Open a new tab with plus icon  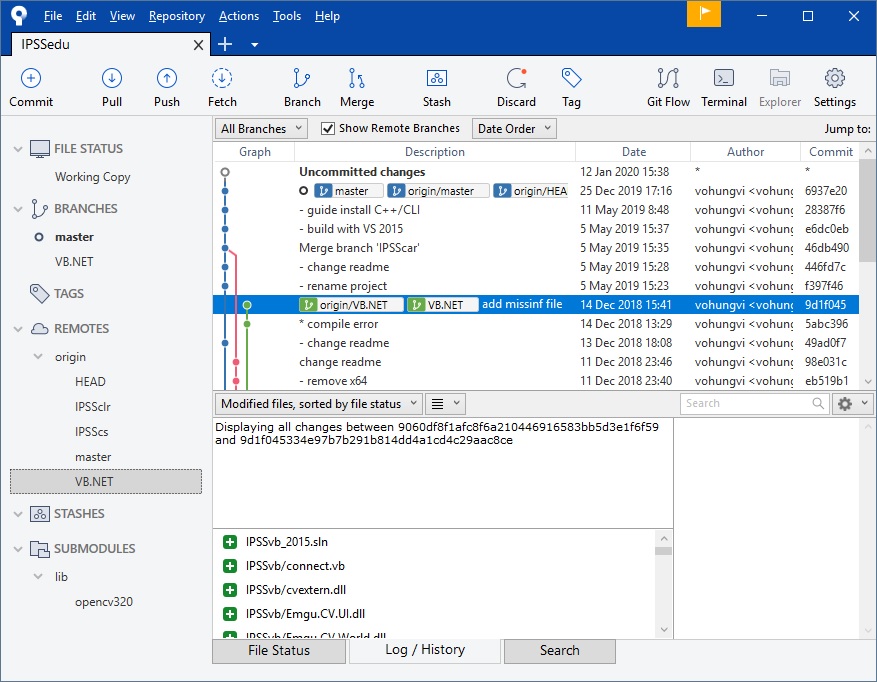[x=225, y=44]
